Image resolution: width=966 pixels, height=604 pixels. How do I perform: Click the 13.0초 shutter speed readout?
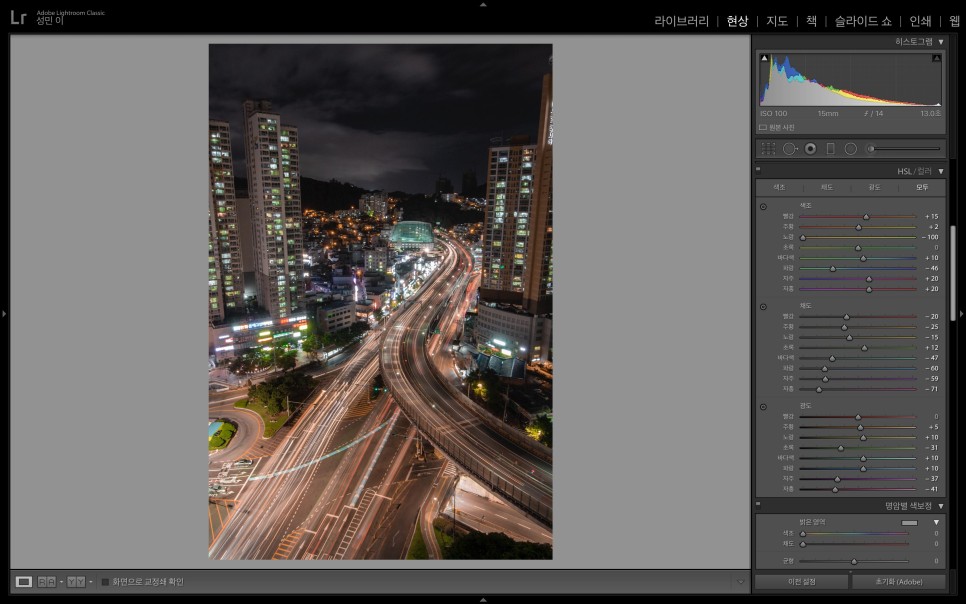tap(930, 113)
